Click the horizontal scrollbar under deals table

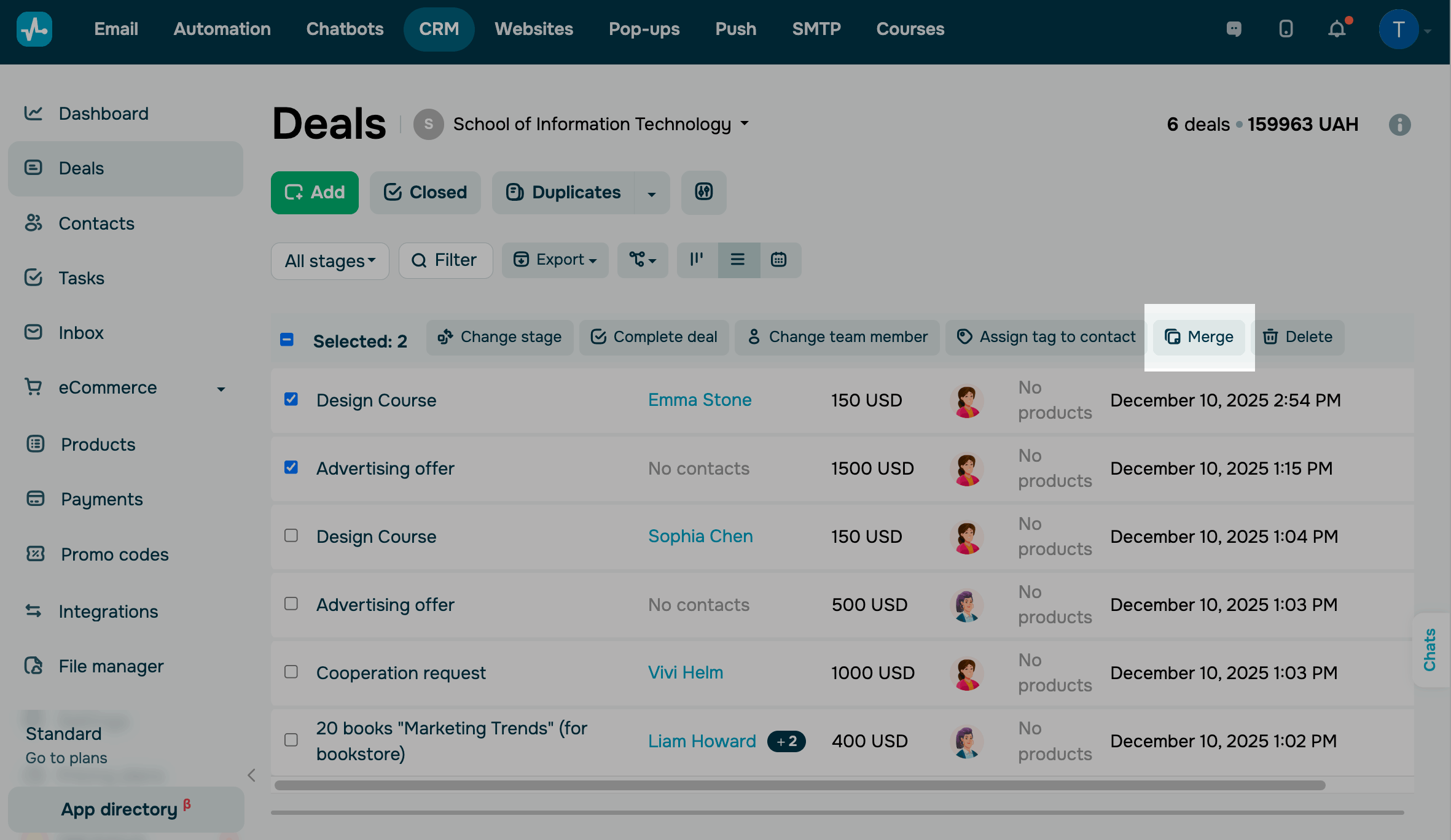[799, 785]
